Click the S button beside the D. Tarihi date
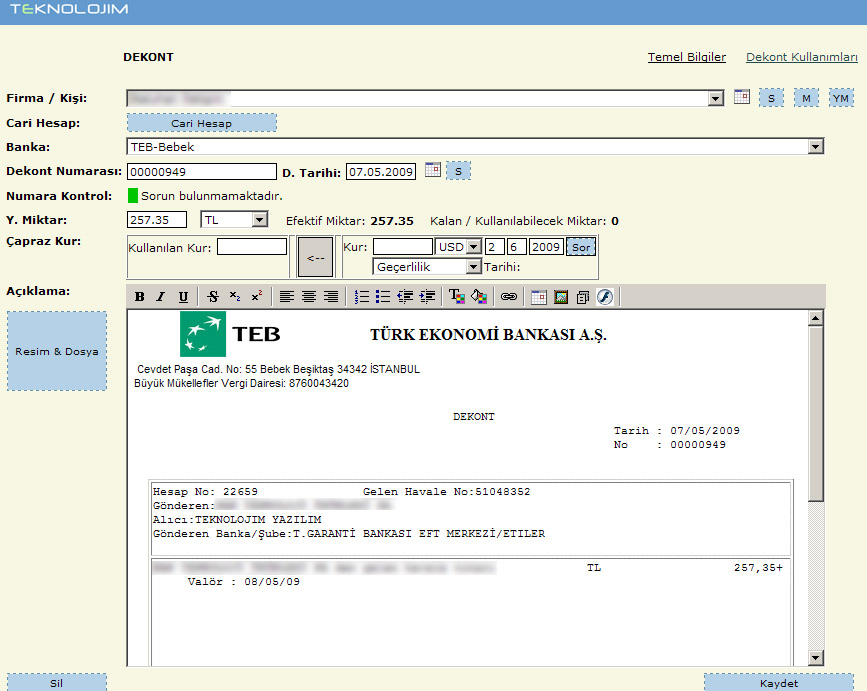Screen dimensions: 867x691 (x=458, y=171)
